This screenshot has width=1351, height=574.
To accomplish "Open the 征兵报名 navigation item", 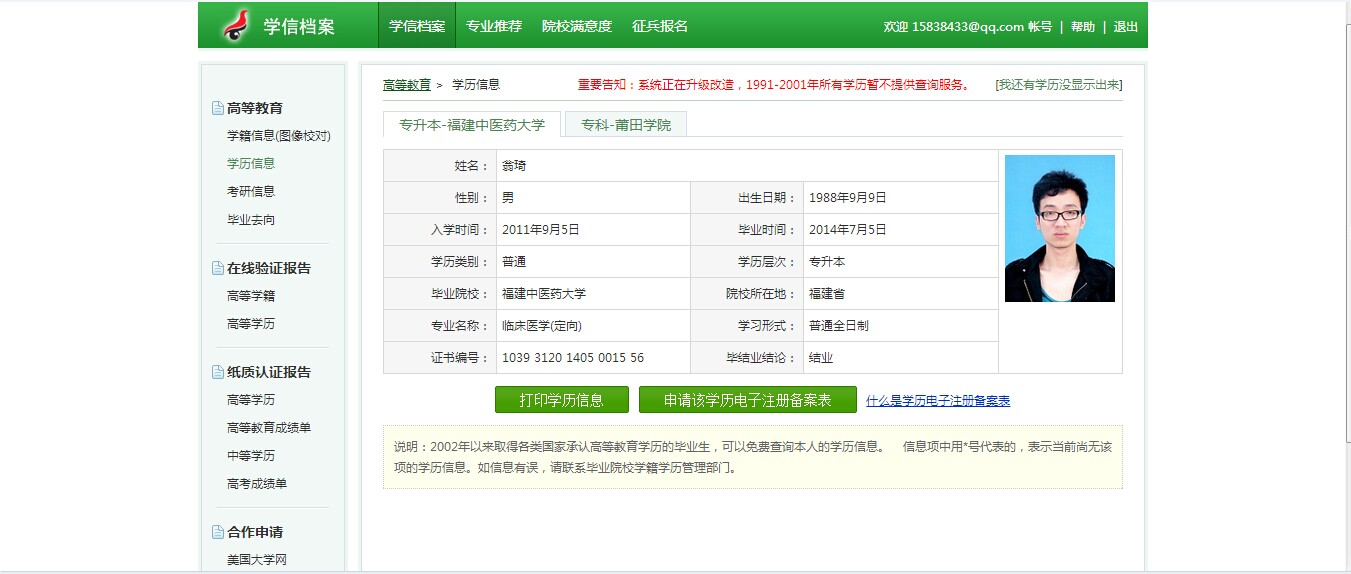I will (x=660, y=26).
